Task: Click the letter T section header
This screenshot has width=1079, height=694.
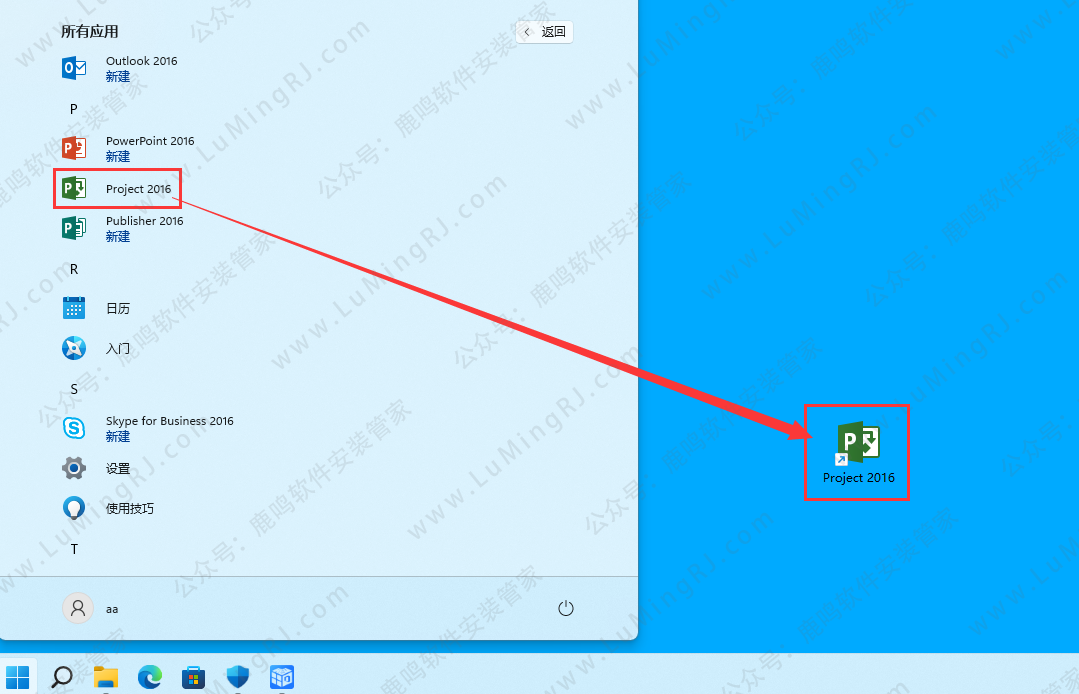Action: coord(74,549)
